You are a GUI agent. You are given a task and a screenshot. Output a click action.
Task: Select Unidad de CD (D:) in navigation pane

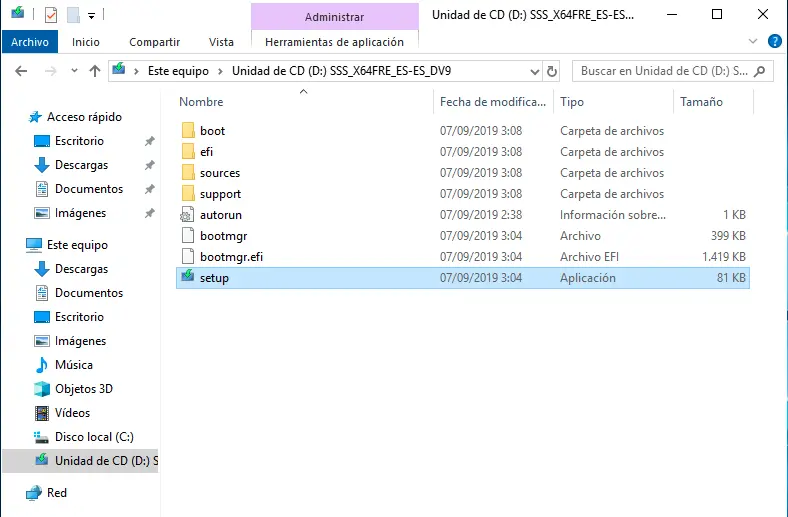tap(80, 461)
